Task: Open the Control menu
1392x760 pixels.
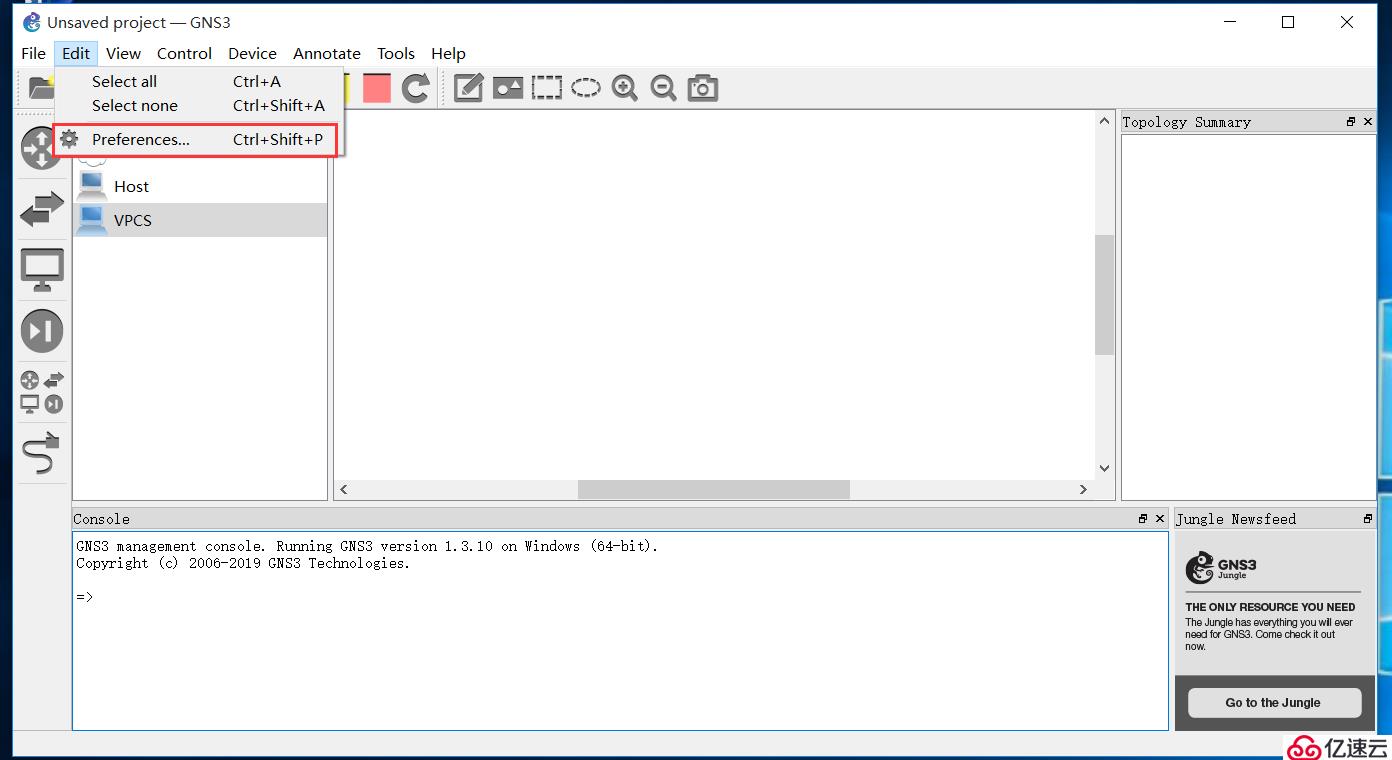Action: pos(184,53)
